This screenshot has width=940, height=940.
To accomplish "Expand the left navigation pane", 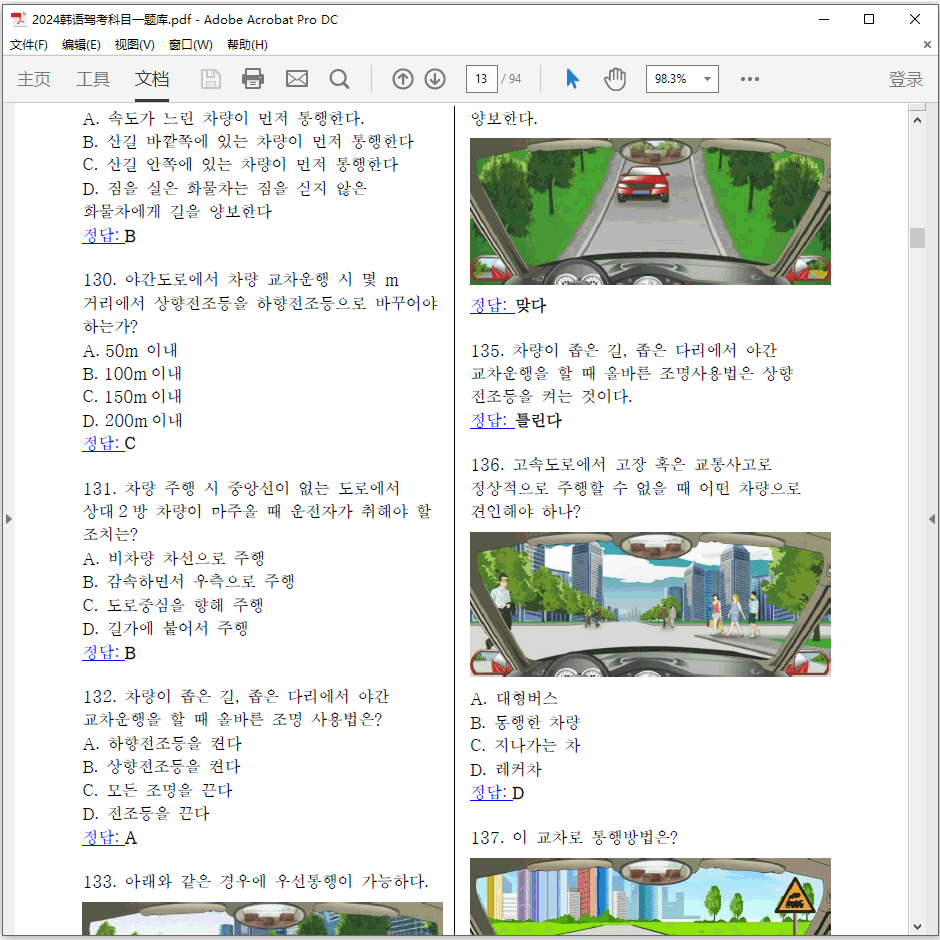I will (x=9, y=519).
